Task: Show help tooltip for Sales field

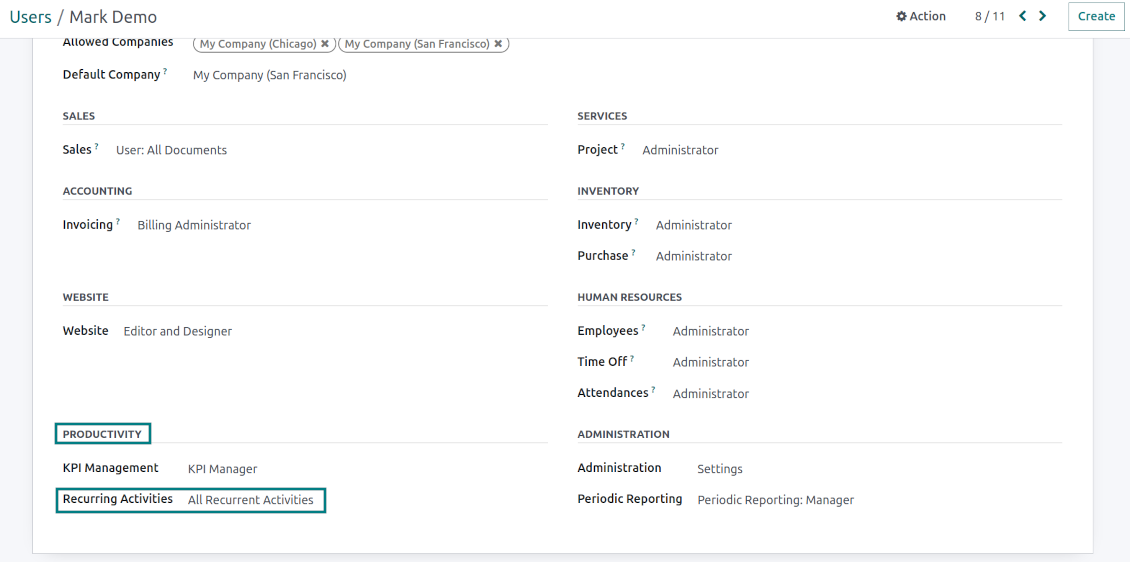Action: pos(97,146)
